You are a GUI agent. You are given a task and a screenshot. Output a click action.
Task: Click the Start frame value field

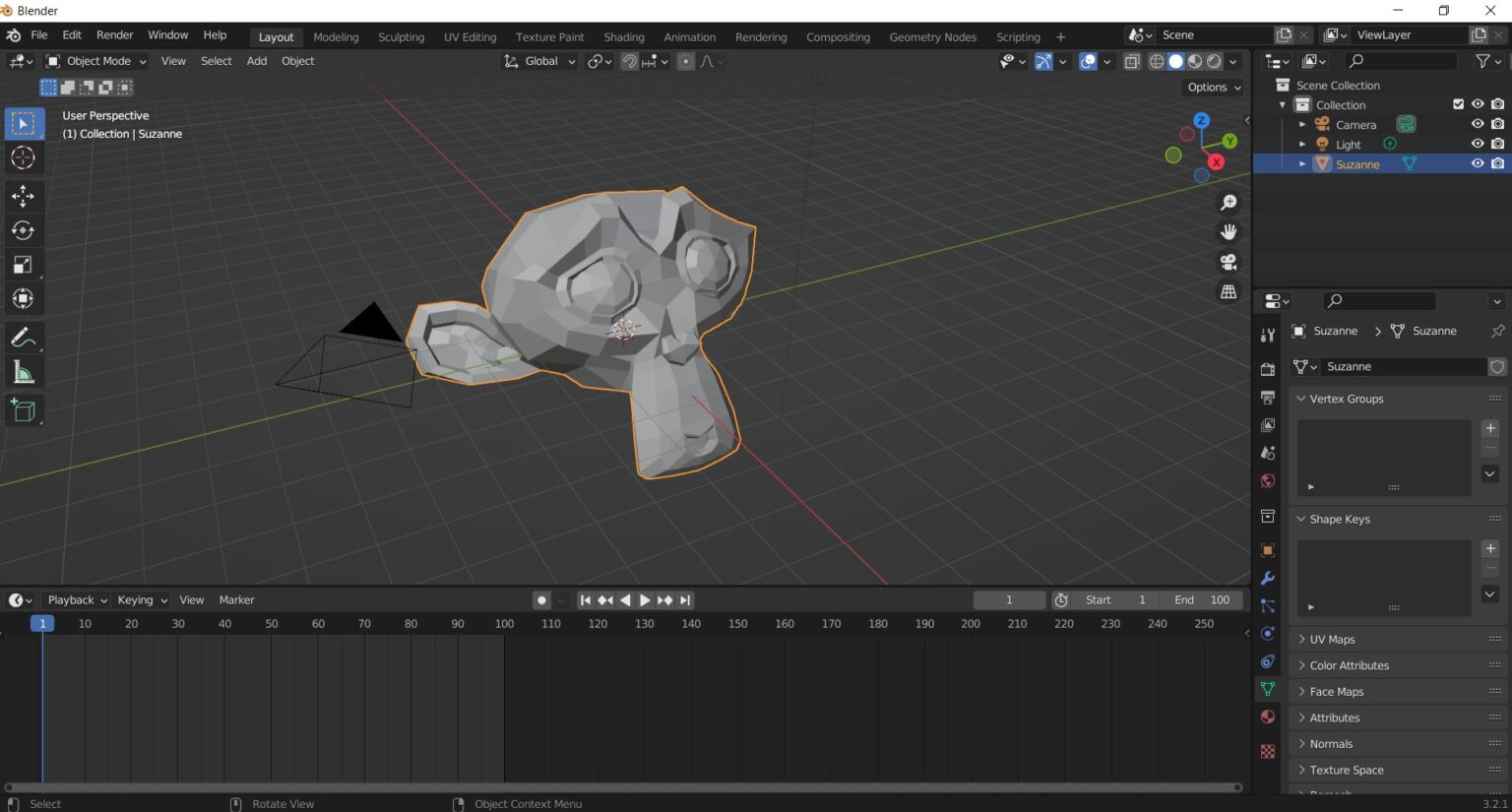tap(1114, 599)
